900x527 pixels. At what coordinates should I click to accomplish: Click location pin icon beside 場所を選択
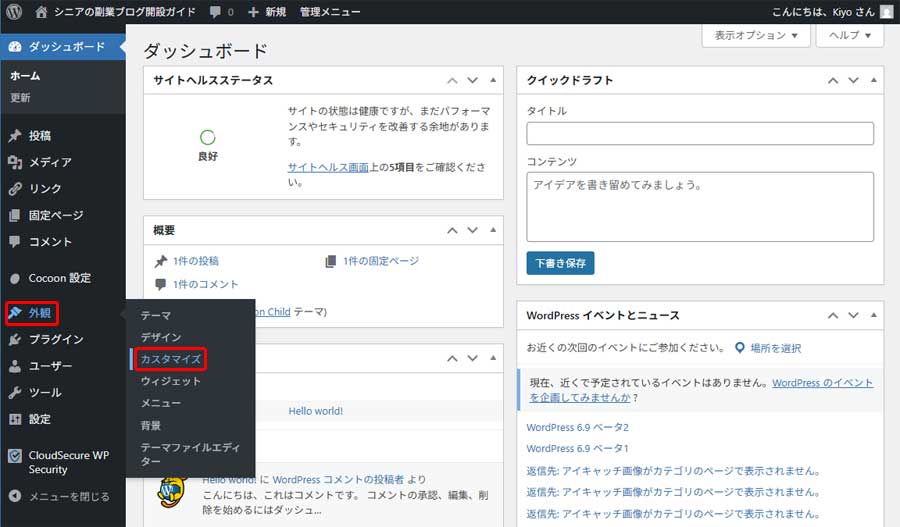pyautogui.click(x=740, y=348)
